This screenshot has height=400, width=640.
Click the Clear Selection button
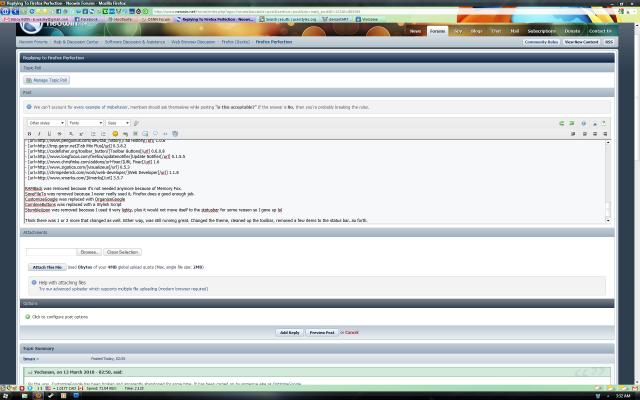[x=122, y=252]
